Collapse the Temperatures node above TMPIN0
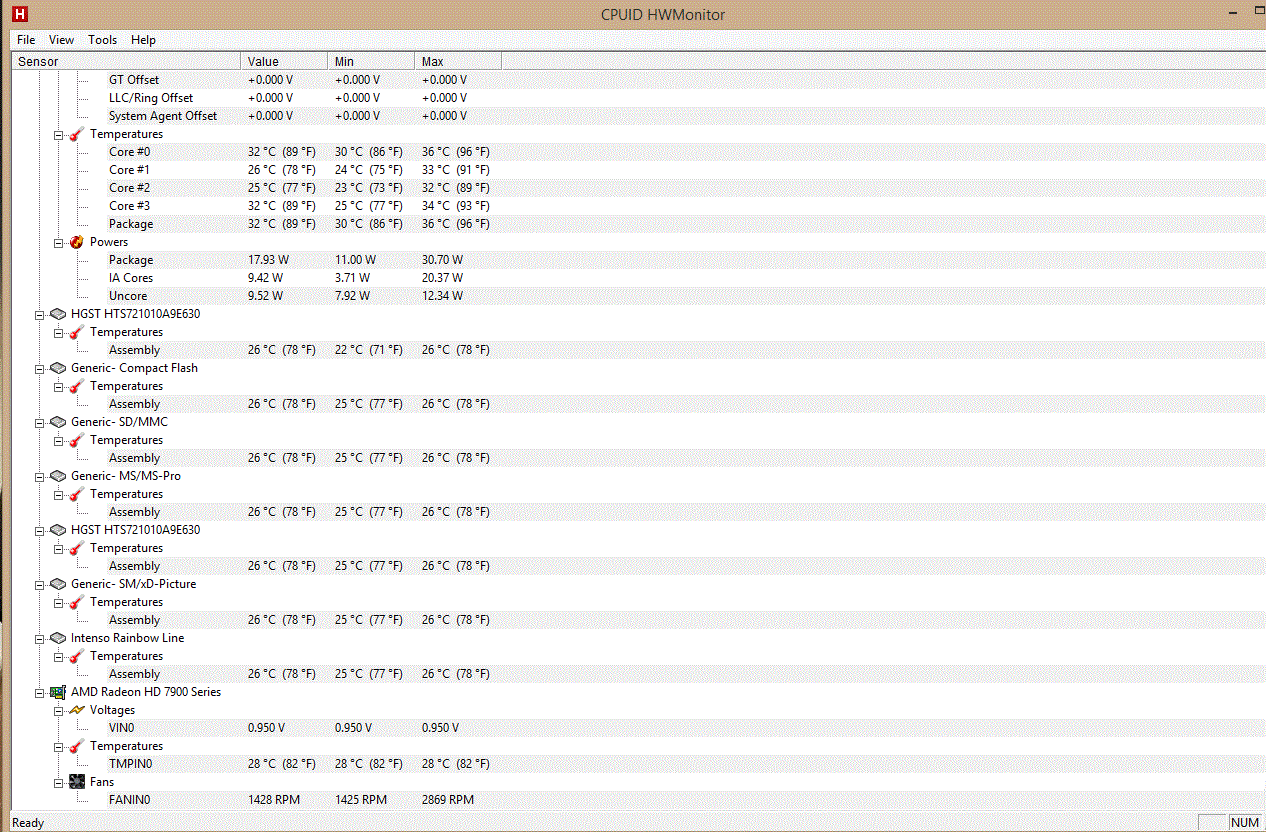 59,746
